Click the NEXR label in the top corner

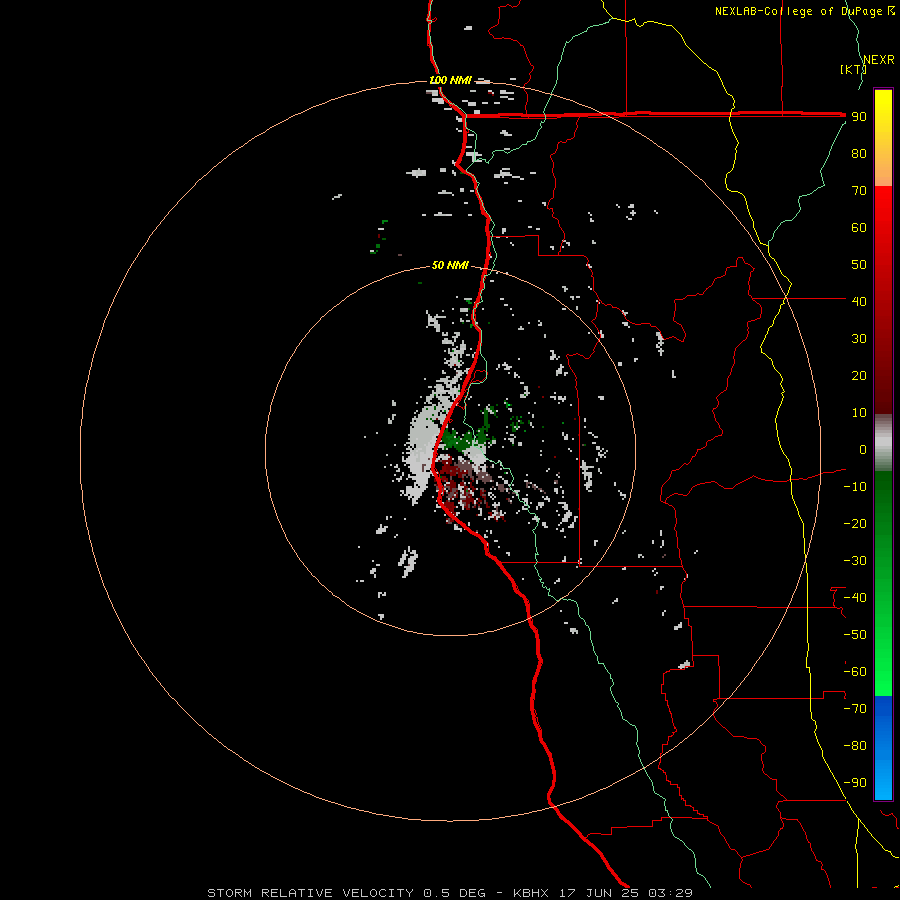(879, 60)
